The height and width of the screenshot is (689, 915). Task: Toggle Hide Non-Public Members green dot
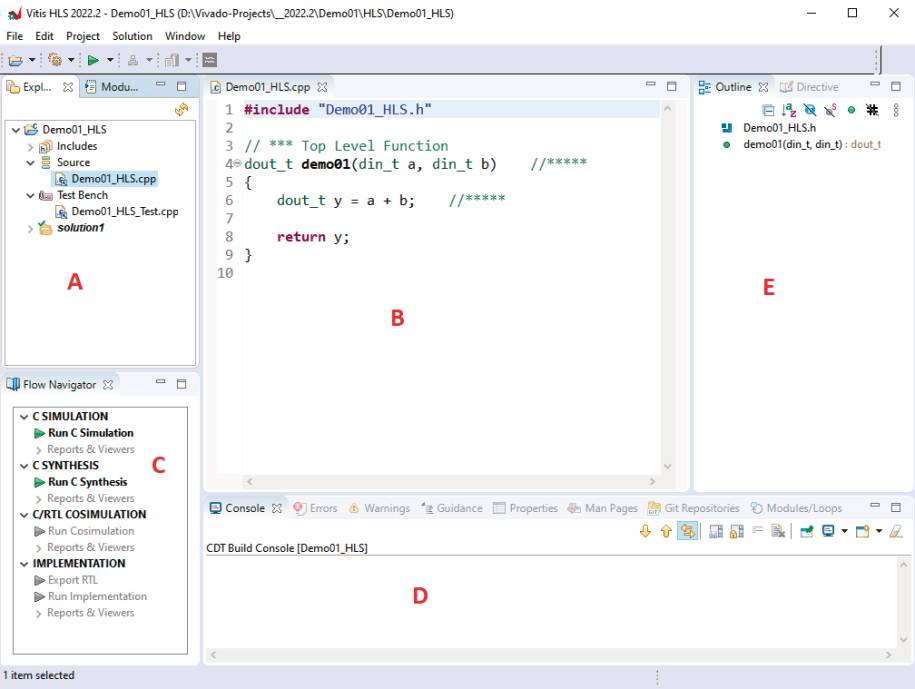point(851,110)
